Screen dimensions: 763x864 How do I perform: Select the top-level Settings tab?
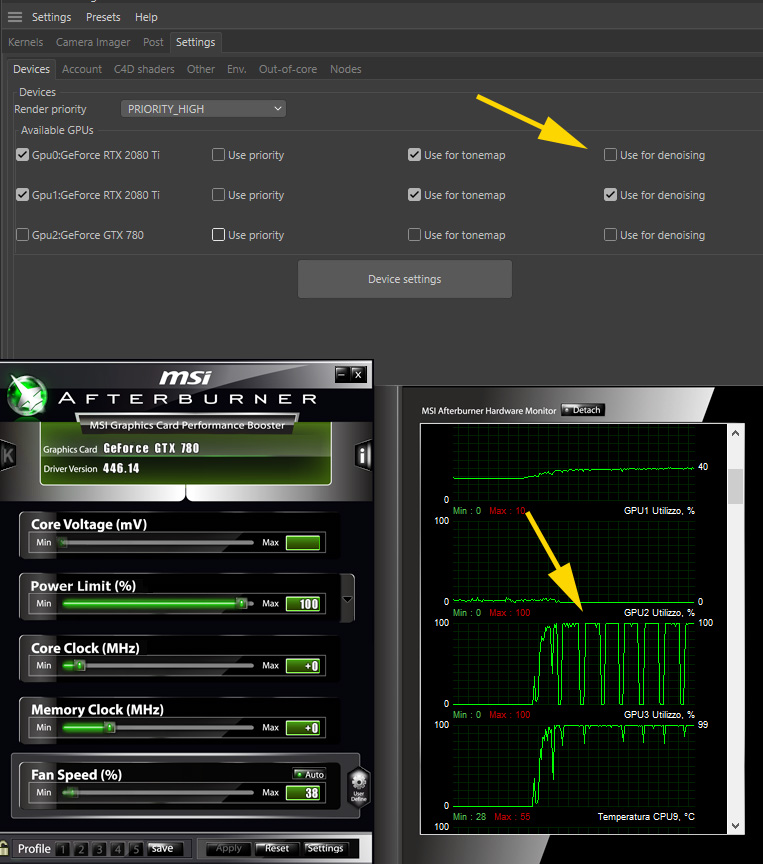(x=196, y=42)
